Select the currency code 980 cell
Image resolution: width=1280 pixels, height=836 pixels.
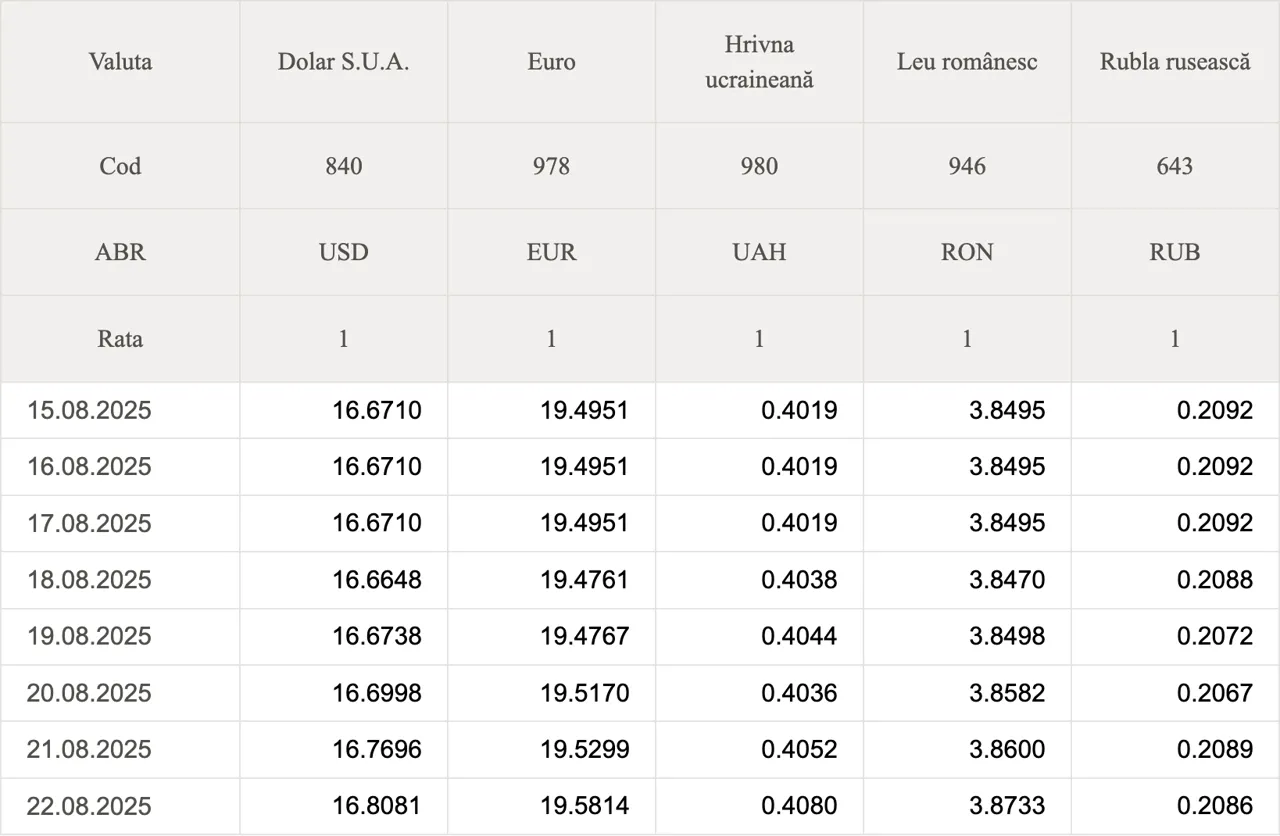pos(760,166)
